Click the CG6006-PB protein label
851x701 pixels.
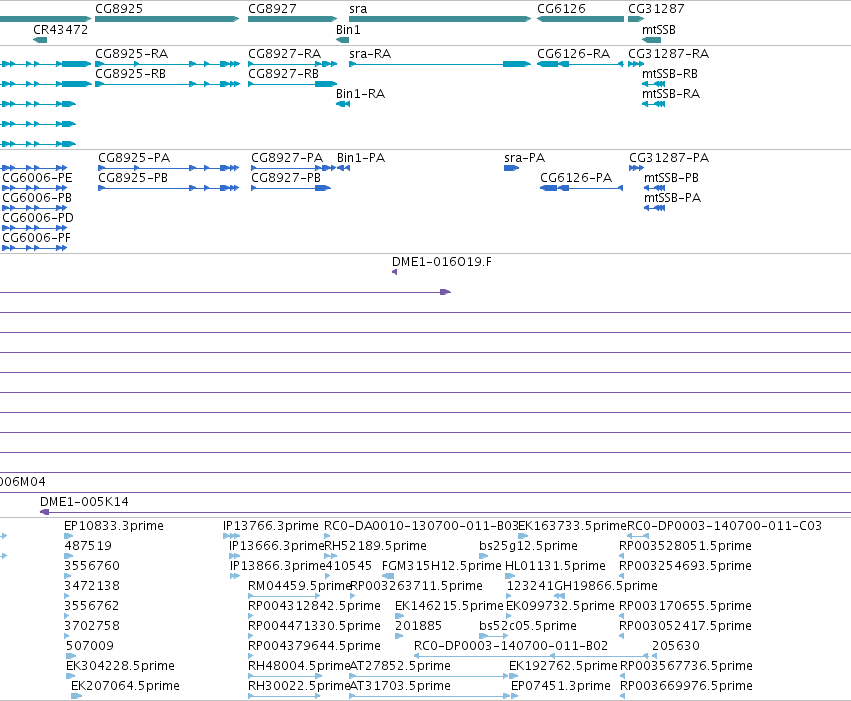tap(37, 198)
